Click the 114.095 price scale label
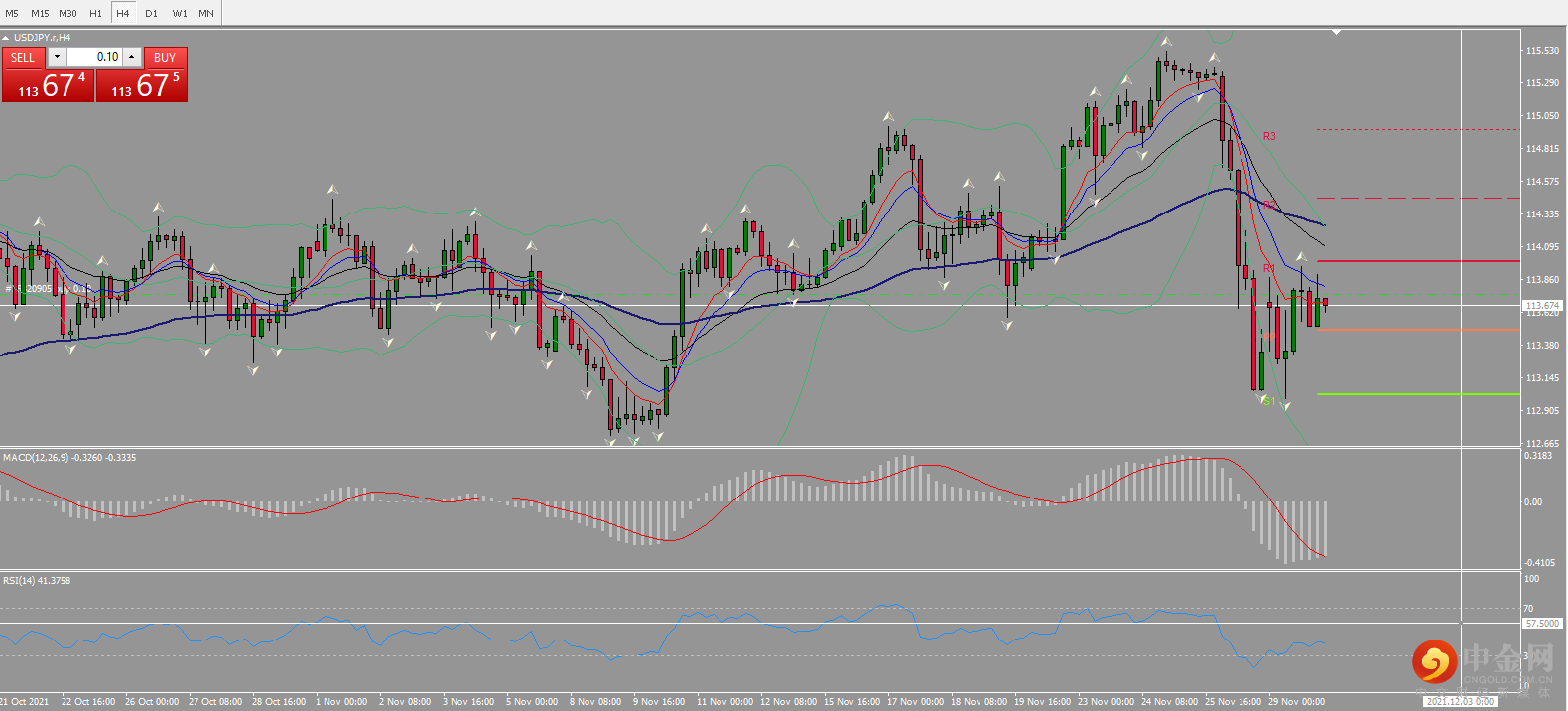This screenshot has width=1568, height=711. click(1542, 247)
